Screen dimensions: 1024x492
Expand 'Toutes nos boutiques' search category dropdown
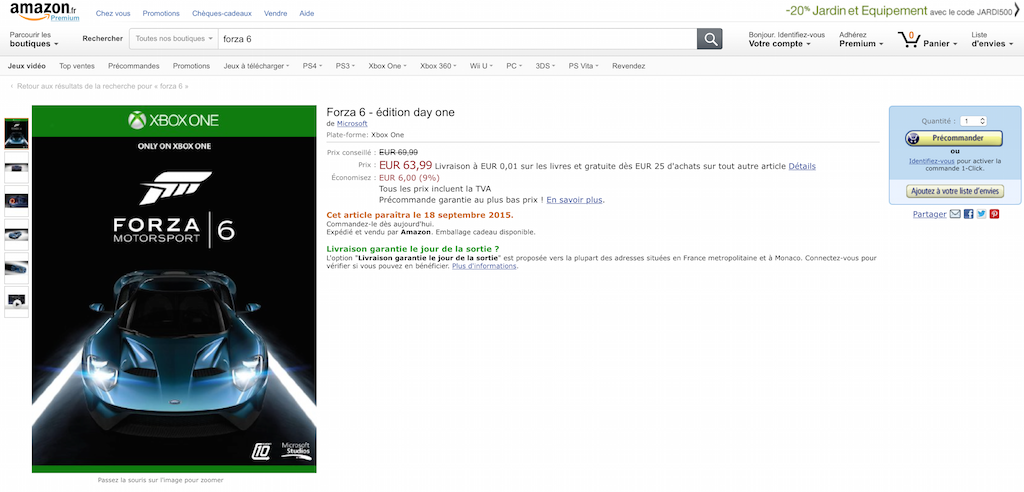[174, 39]
